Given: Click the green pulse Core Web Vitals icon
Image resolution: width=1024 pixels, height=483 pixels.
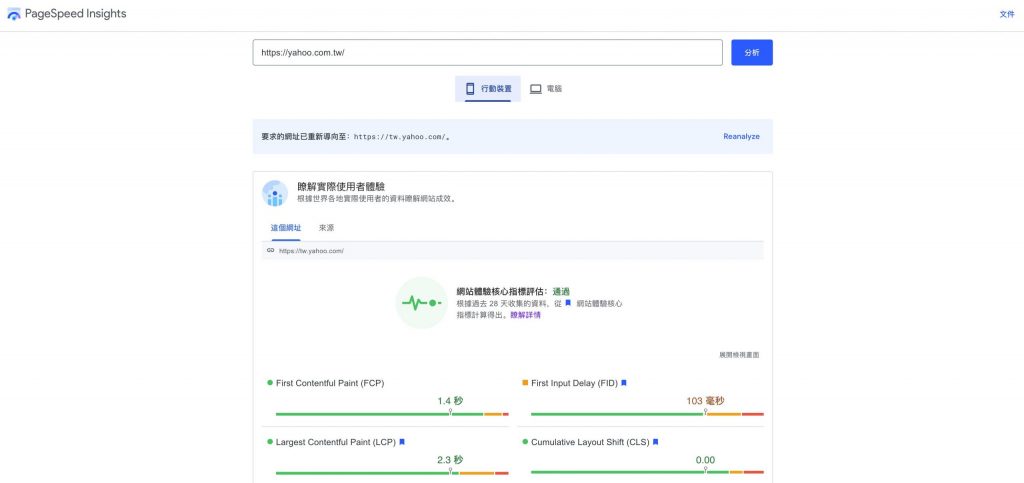Looking at the screenshot, I should [x=421, y=303].
